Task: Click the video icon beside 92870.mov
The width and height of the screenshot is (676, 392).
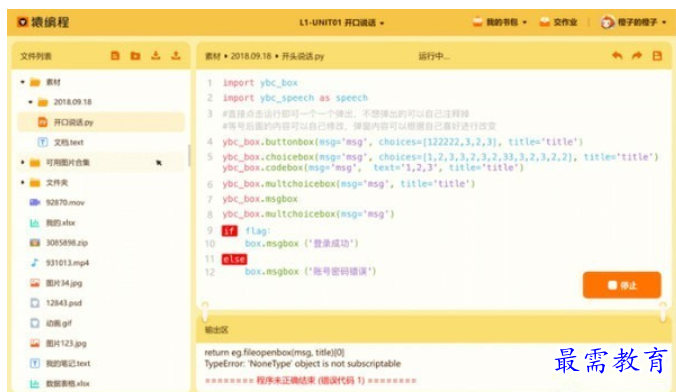Action: 34,203
